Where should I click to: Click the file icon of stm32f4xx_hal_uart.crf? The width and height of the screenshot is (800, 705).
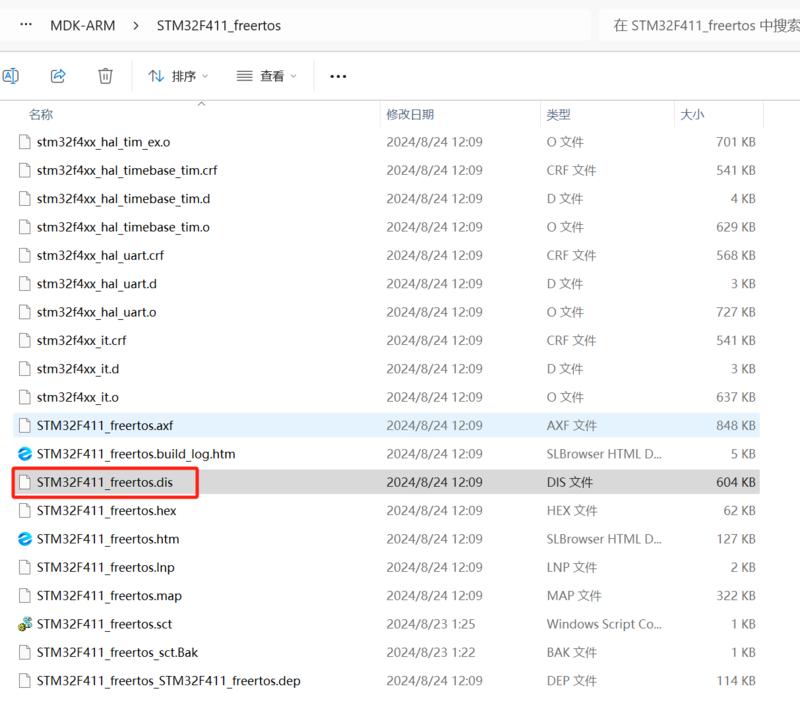[24, 256]
